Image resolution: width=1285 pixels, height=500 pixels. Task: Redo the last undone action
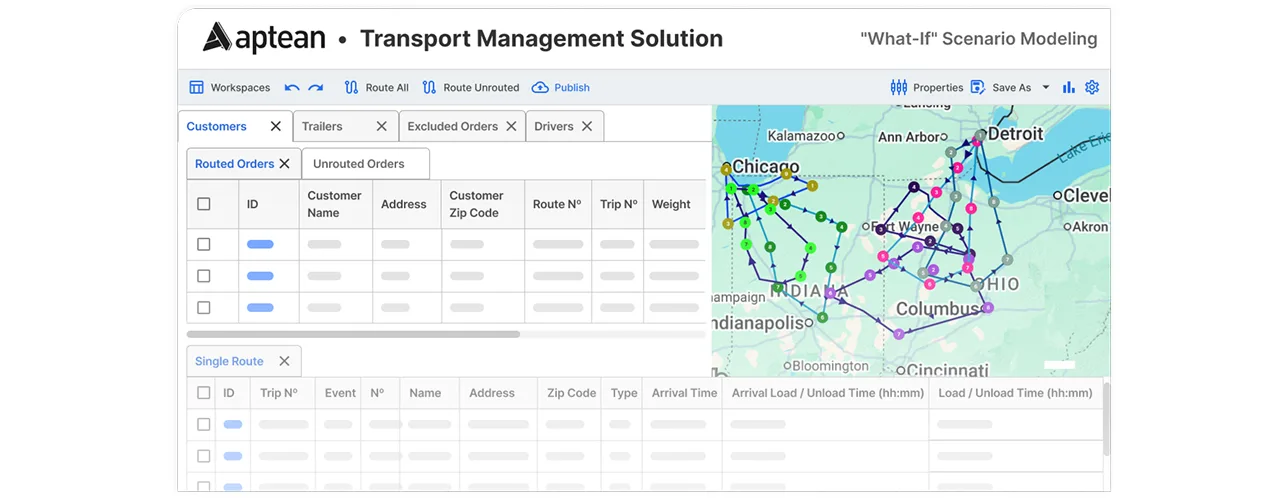pos(316,88)
